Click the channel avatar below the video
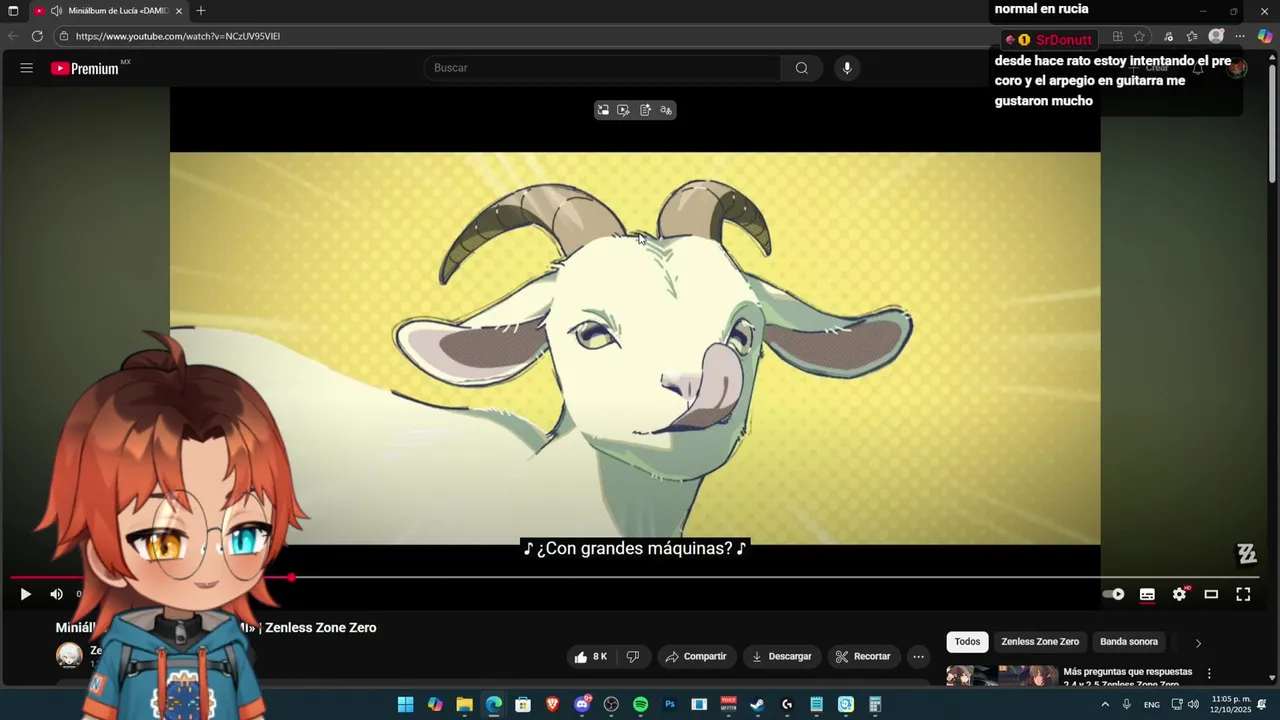Screen dimensions: 1280x720 (69, 656)
